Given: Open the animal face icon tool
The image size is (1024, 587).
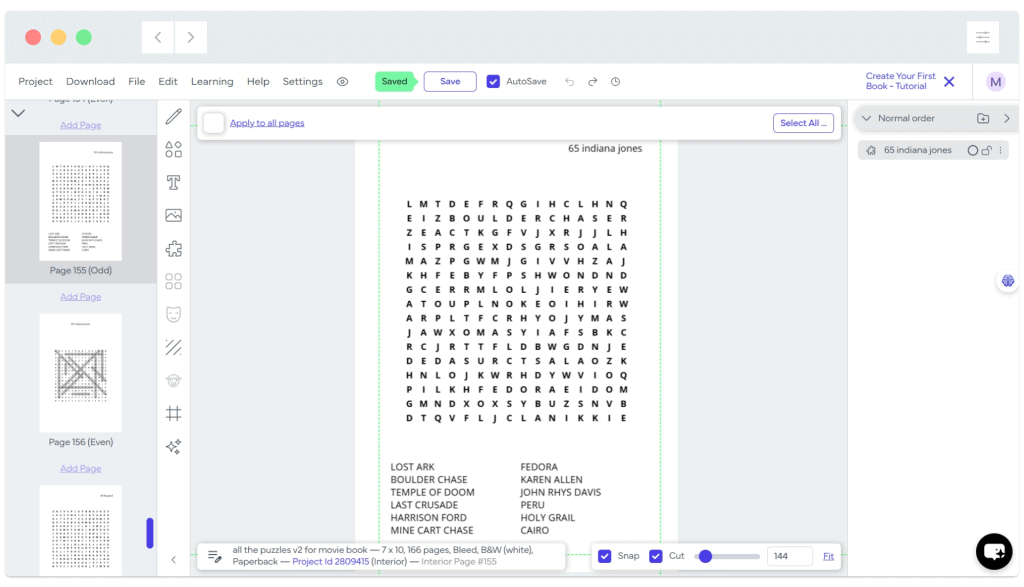Looking at the screenshot, I should [x=173, y=381].
